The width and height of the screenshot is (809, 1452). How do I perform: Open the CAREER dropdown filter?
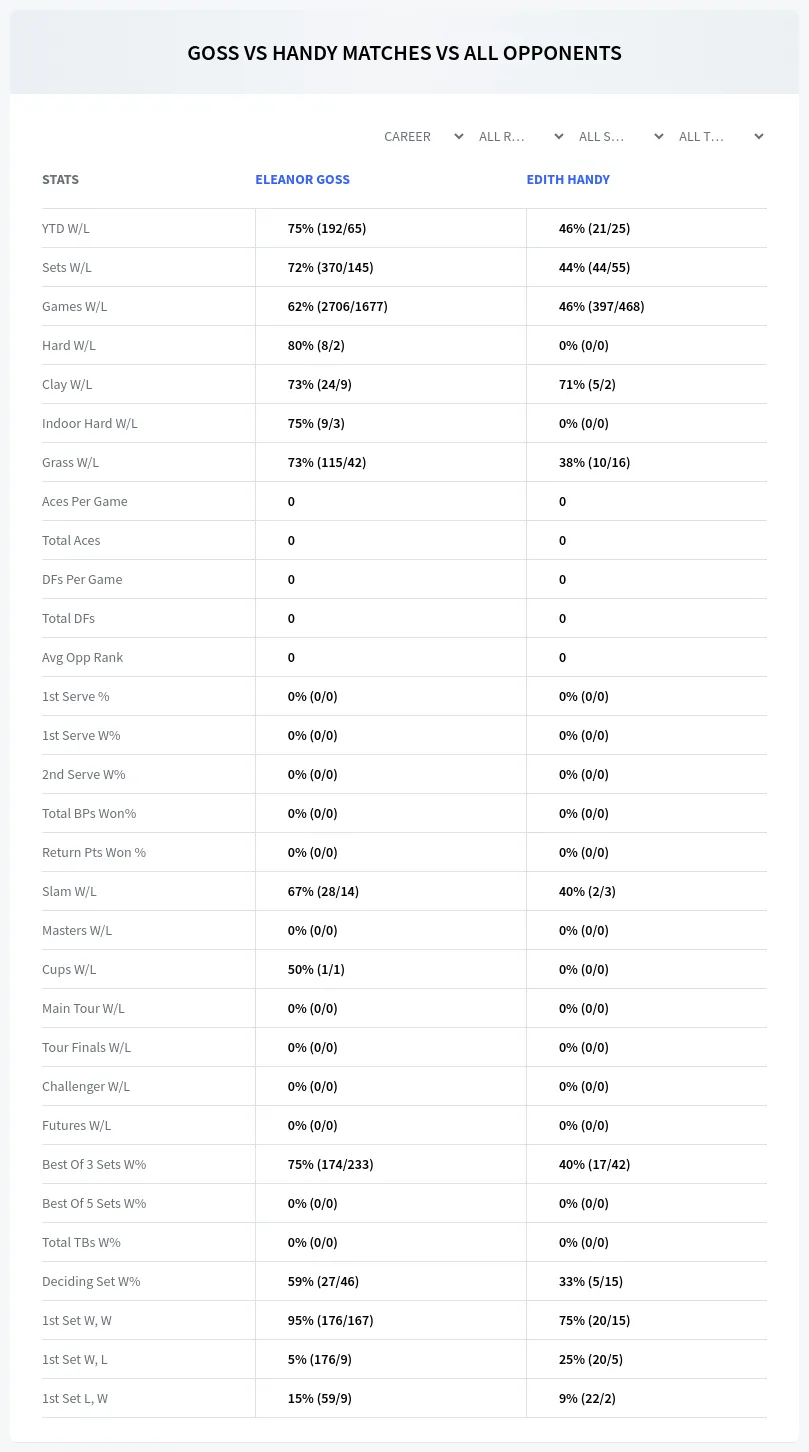(x=421, y=136)
